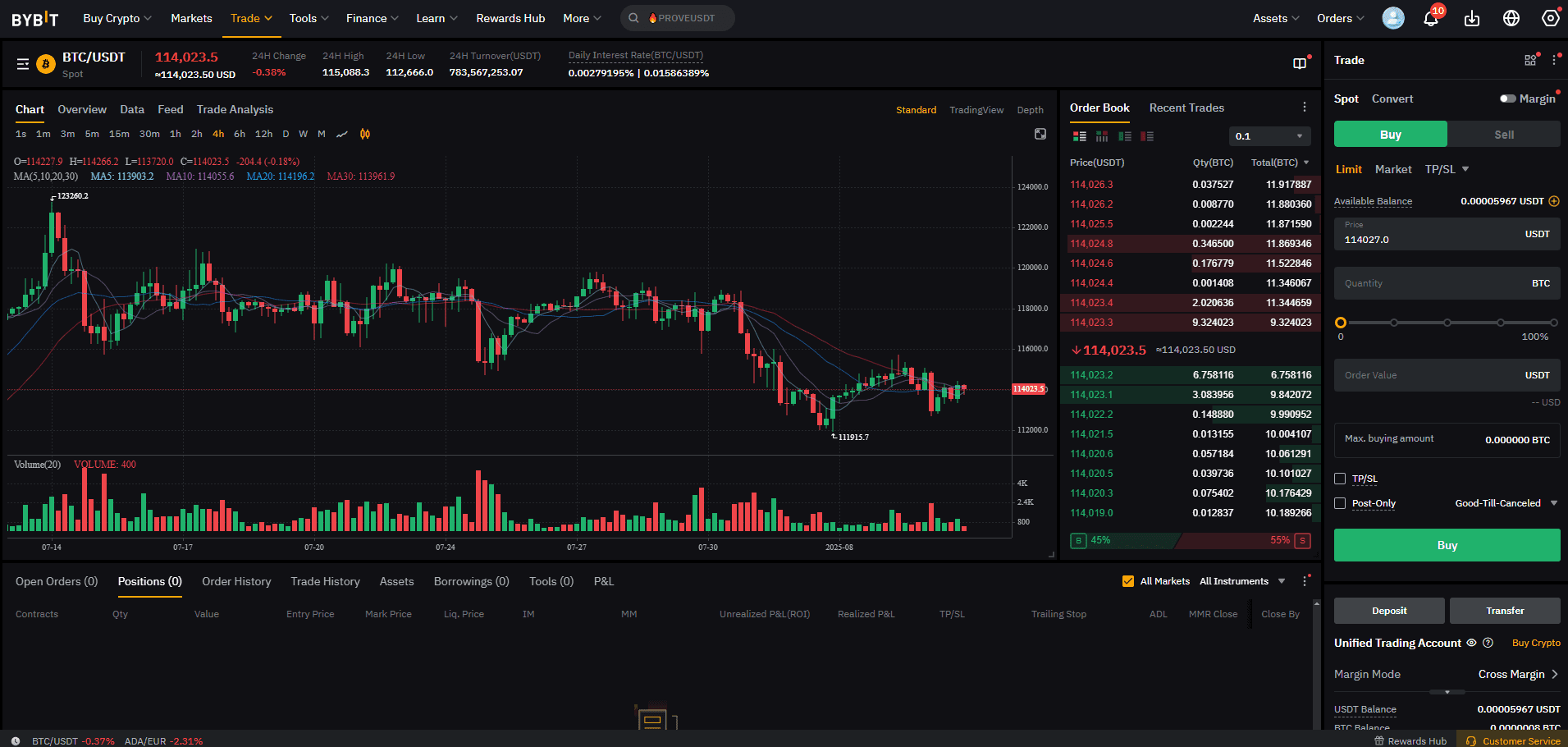Select Standard chart mode
Screen dimensions: 1568x747
pyautogui.click(x=916, y=110)
